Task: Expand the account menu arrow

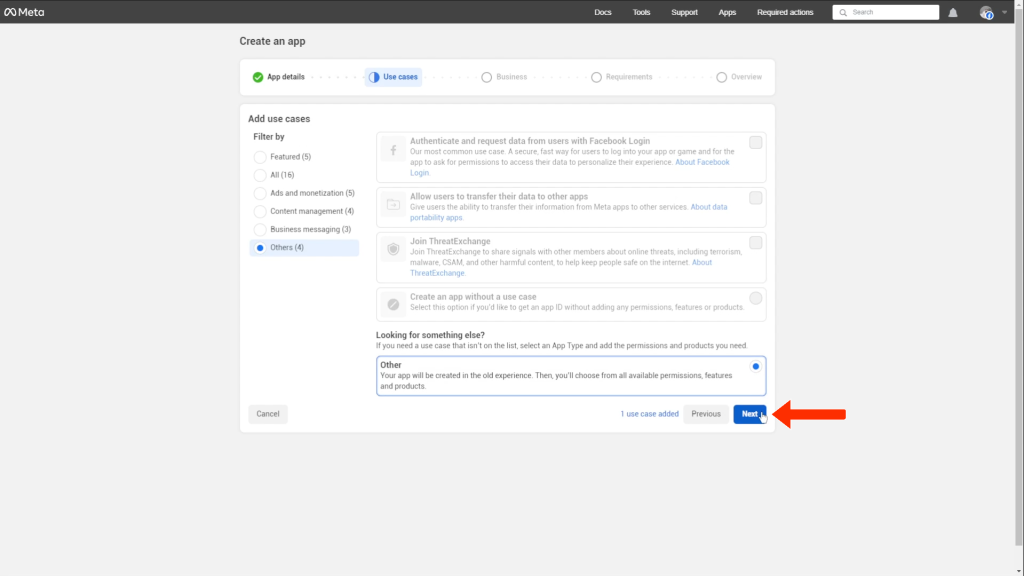Action: click(x=1004, y=12)
